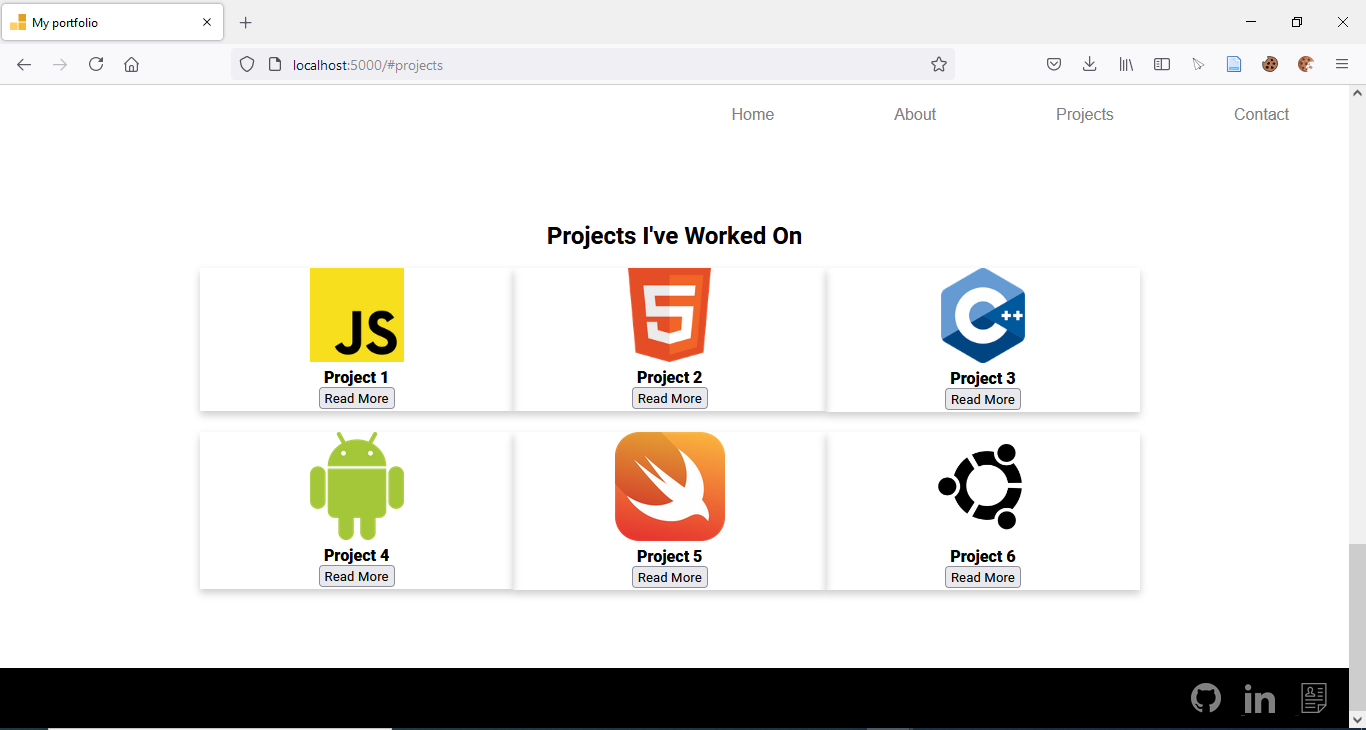The width and height of the screenshot is (1366, 730).
Task: Click the 'Project 1' title text
Action: coord(356,377)
